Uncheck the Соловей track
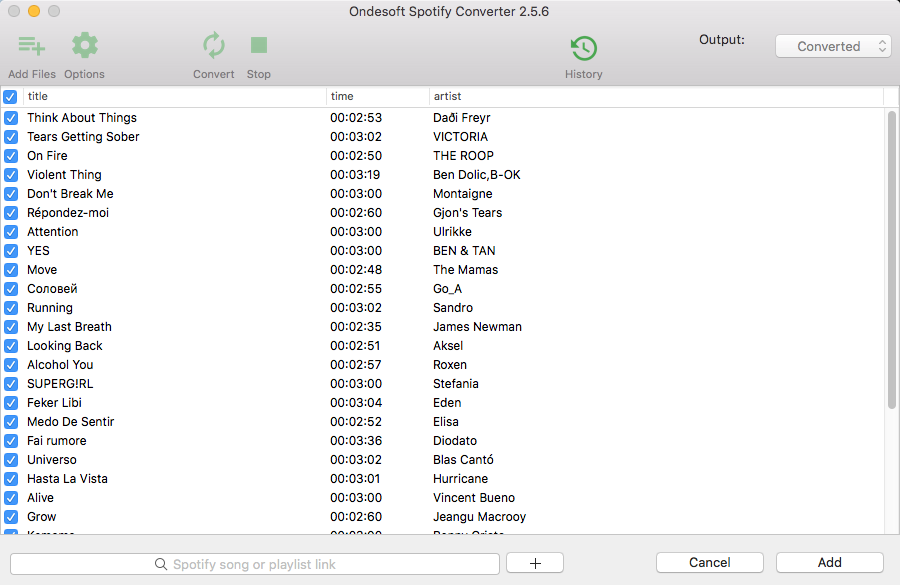This screenshot has width=900, height=585. (11, 289)
